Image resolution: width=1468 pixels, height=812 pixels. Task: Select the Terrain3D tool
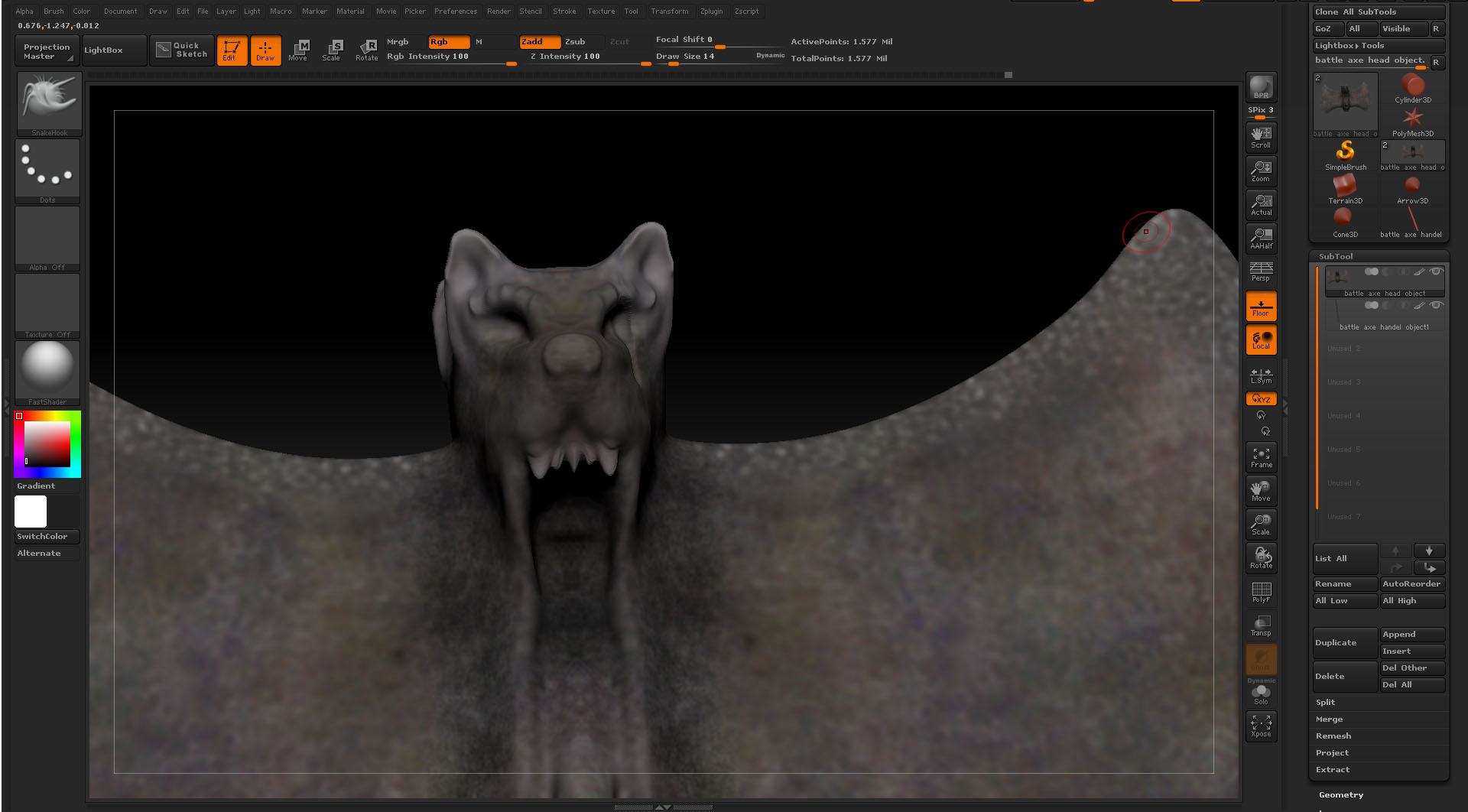pyautogui.click(x=1345, y=190)
